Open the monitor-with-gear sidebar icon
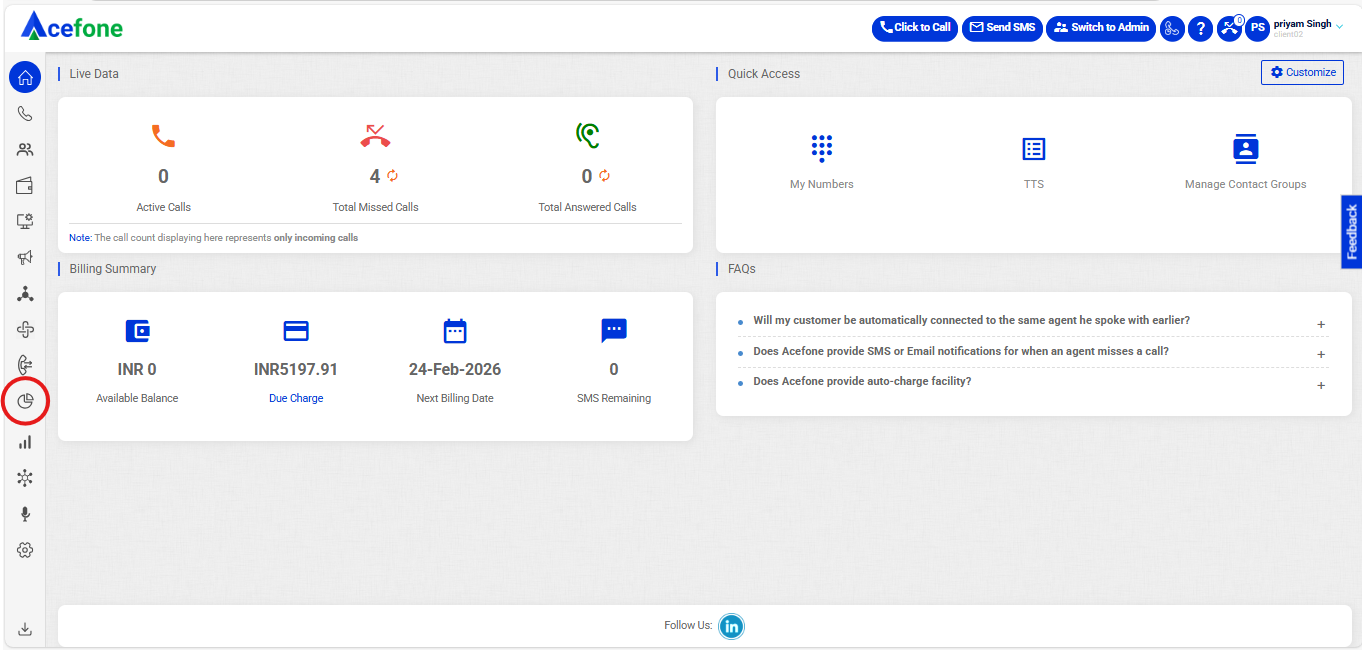Image resolution: width=1362 pixels, height=650 pixels. 25,221
